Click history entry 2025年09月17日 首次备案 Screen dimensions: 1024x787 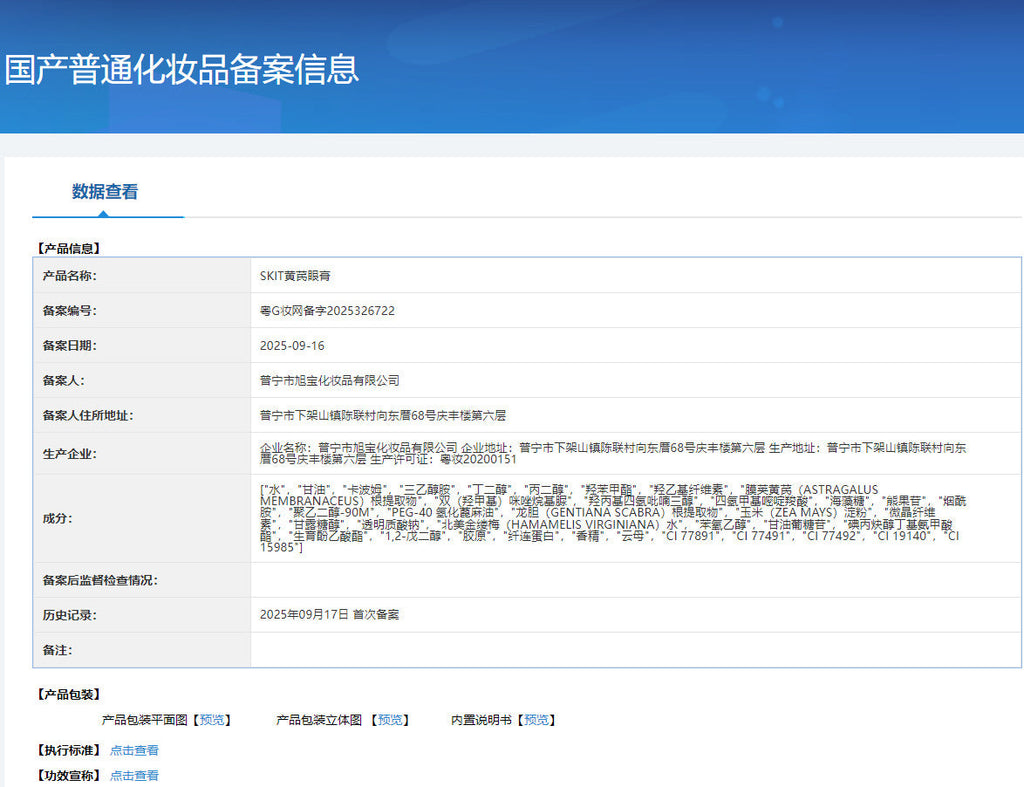tap(330, 615)
